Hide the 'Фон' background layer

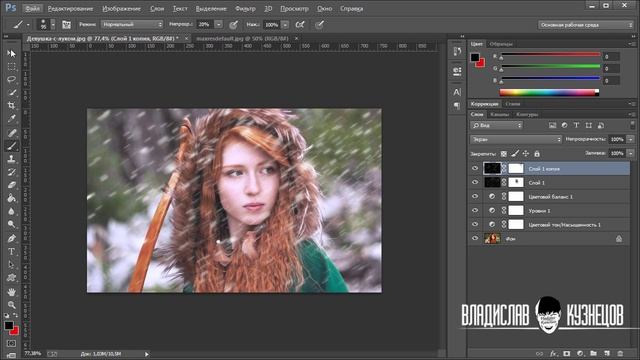tap(475, 238)
